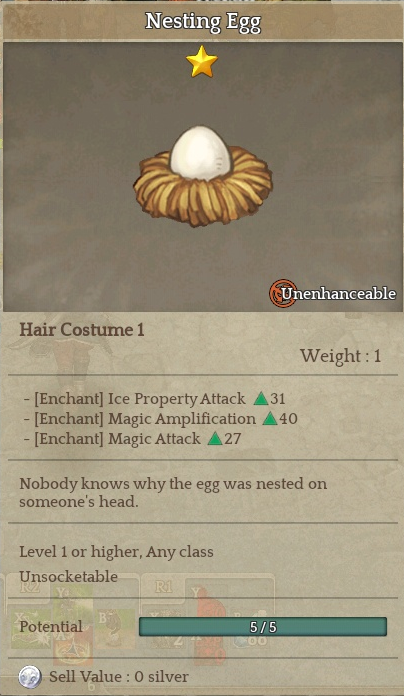This screenshot has height=696, width=404.
Task: Click the Level 1 or higher requirement text
Action: click(x=116, y=552)
